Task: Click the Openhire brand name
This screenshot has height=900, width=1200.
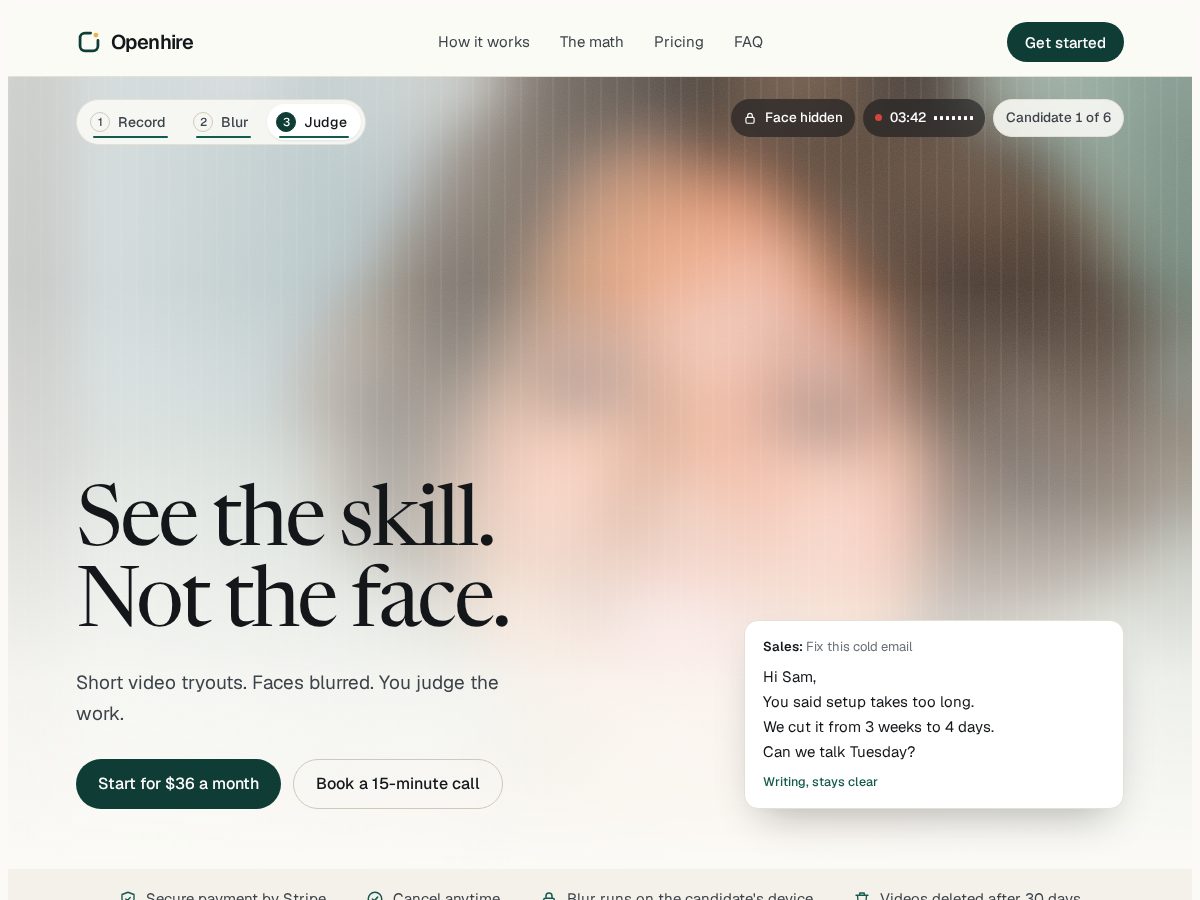Action: pyautogui.click(x=152, y=42)
